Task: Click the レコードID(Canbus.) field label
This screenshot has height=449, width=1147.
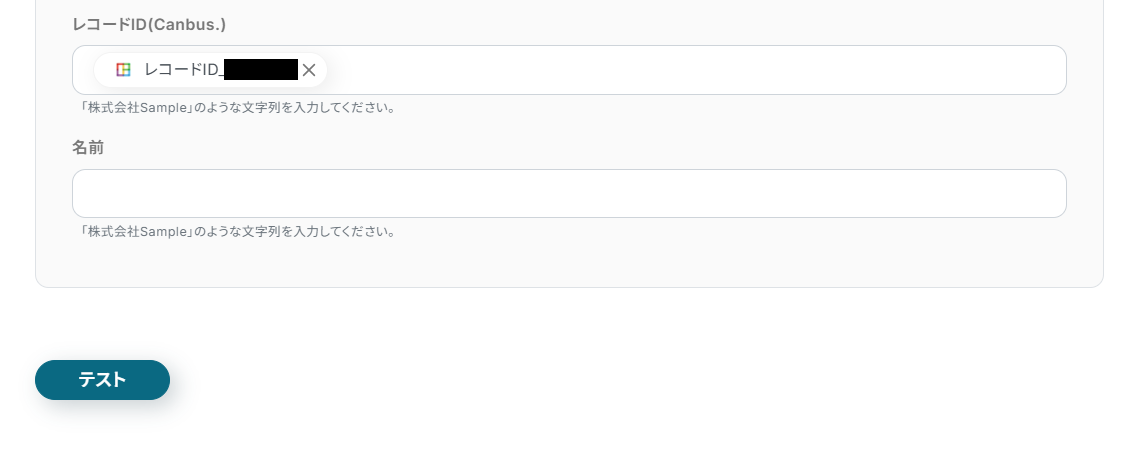Action: [x=148, y=23]
